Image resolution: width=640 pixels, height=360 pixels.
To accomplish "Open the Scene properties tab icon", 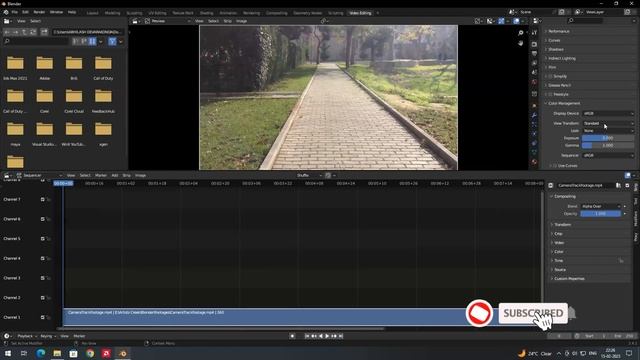I will click(x=534, y=73).
